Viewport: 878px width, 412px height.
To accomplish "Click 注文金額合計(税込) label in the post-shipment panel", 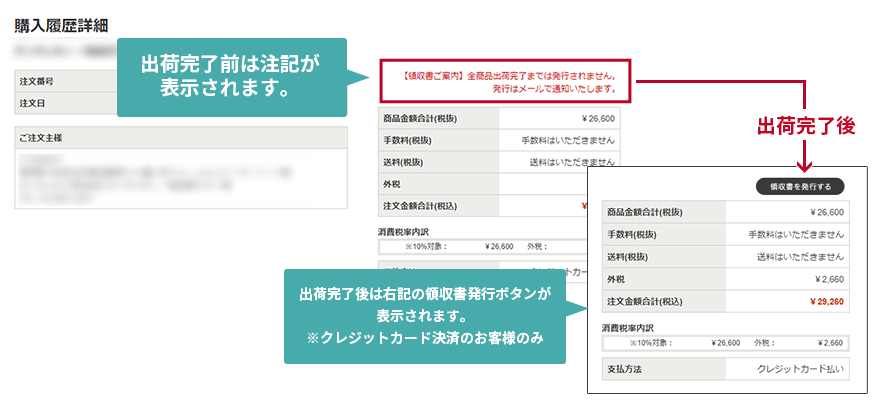I will click(648, 300).
